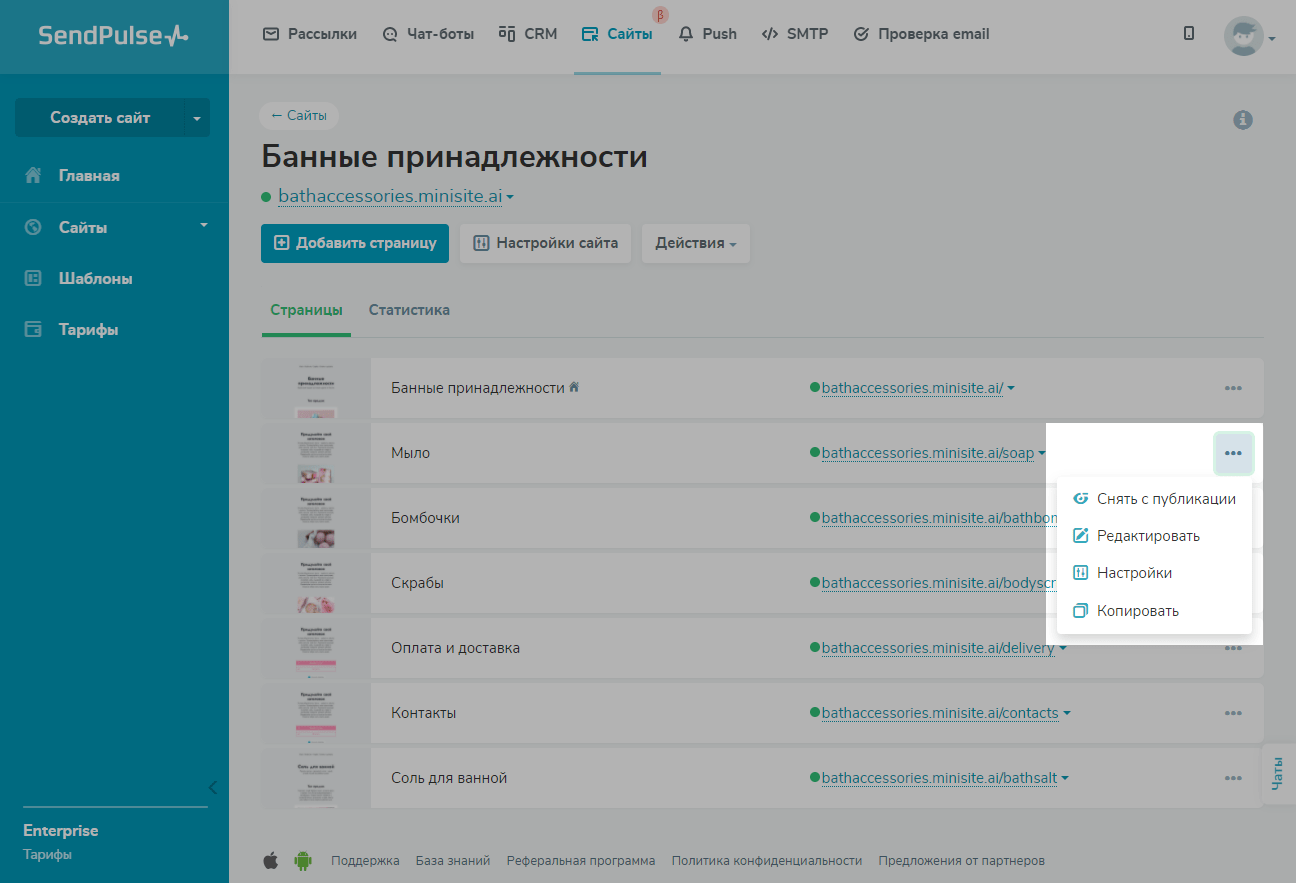Screen dimensions: 1296x883
Task: Open the three-dots menu for the Соль для ванной page
Action: pyautogui.click(x=1232, y=778)
